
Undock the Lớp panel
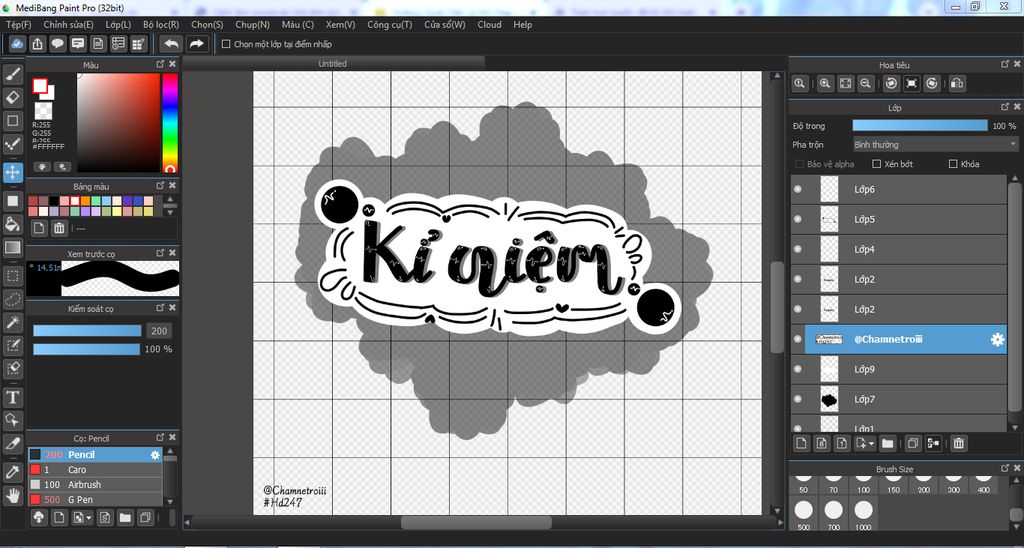click(1005, 106)
